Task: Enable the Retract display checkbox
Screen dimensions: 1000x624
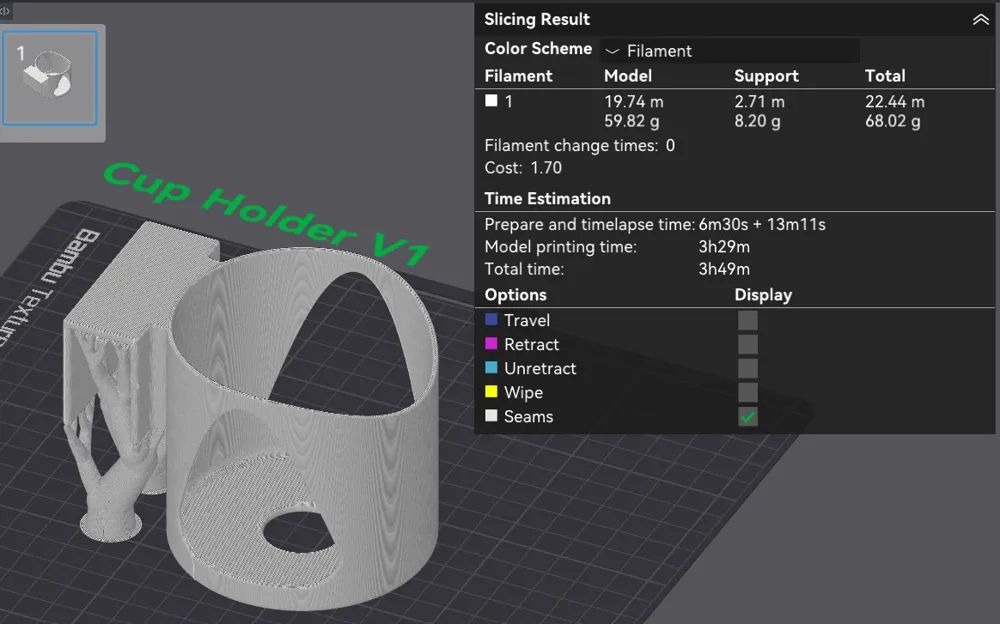Action: point(747,345)
